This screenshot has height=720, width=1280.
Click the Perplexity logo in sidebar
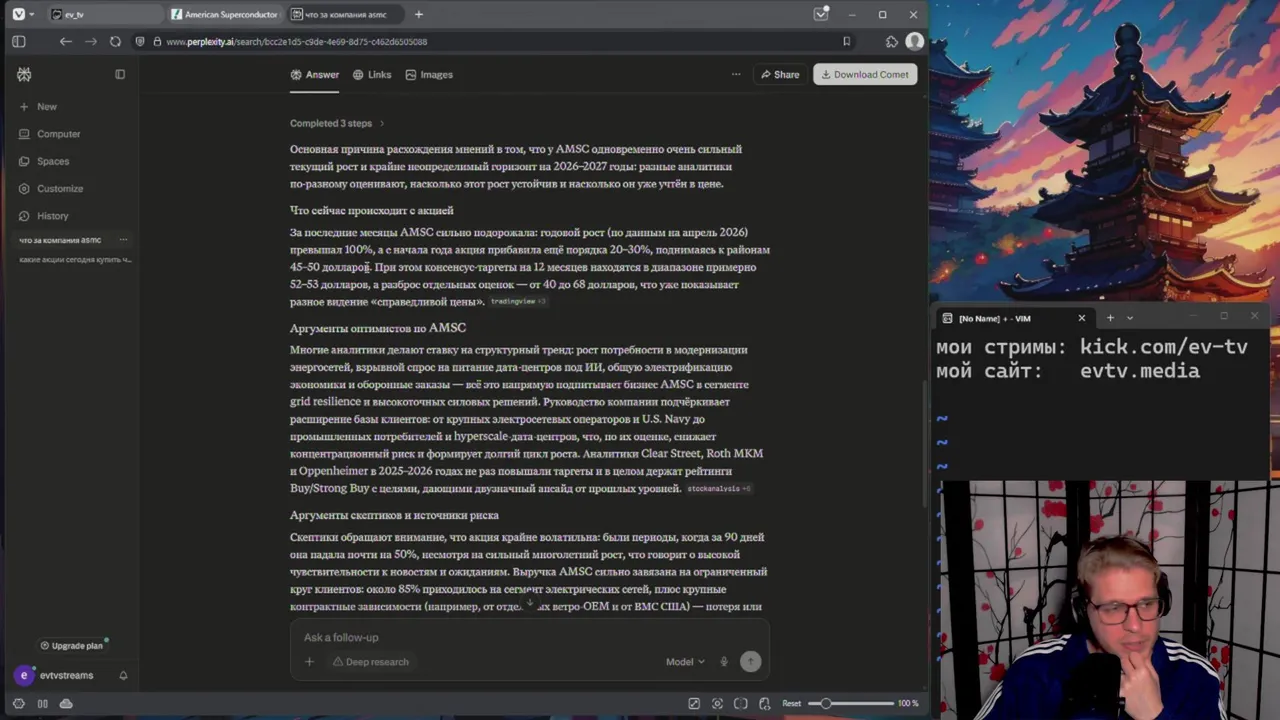pos(24,74)
